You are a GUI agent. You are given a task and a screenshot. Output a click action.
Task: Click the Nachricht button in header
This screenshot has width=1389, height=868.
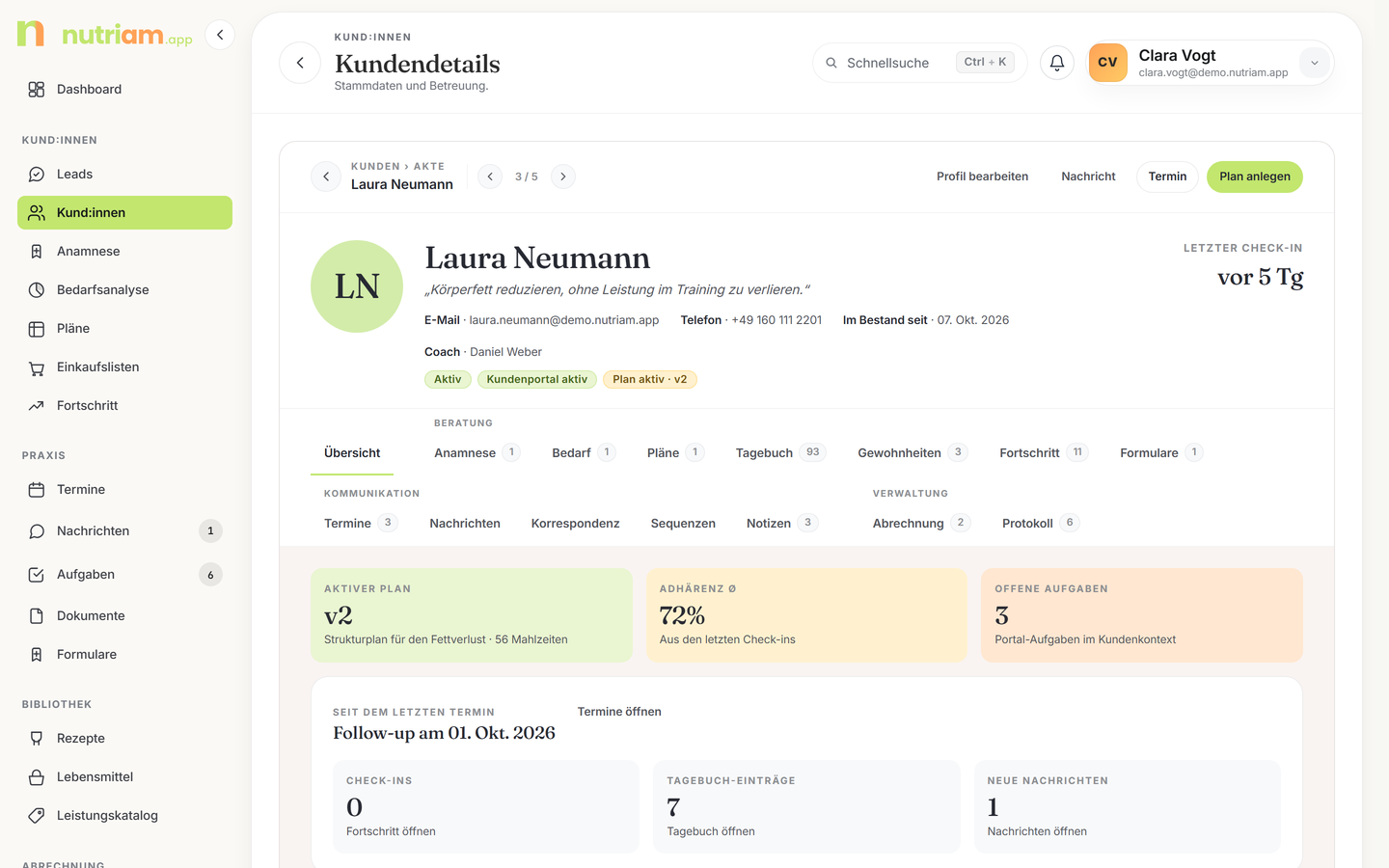pyautogui.click(x=1088, y=176)
